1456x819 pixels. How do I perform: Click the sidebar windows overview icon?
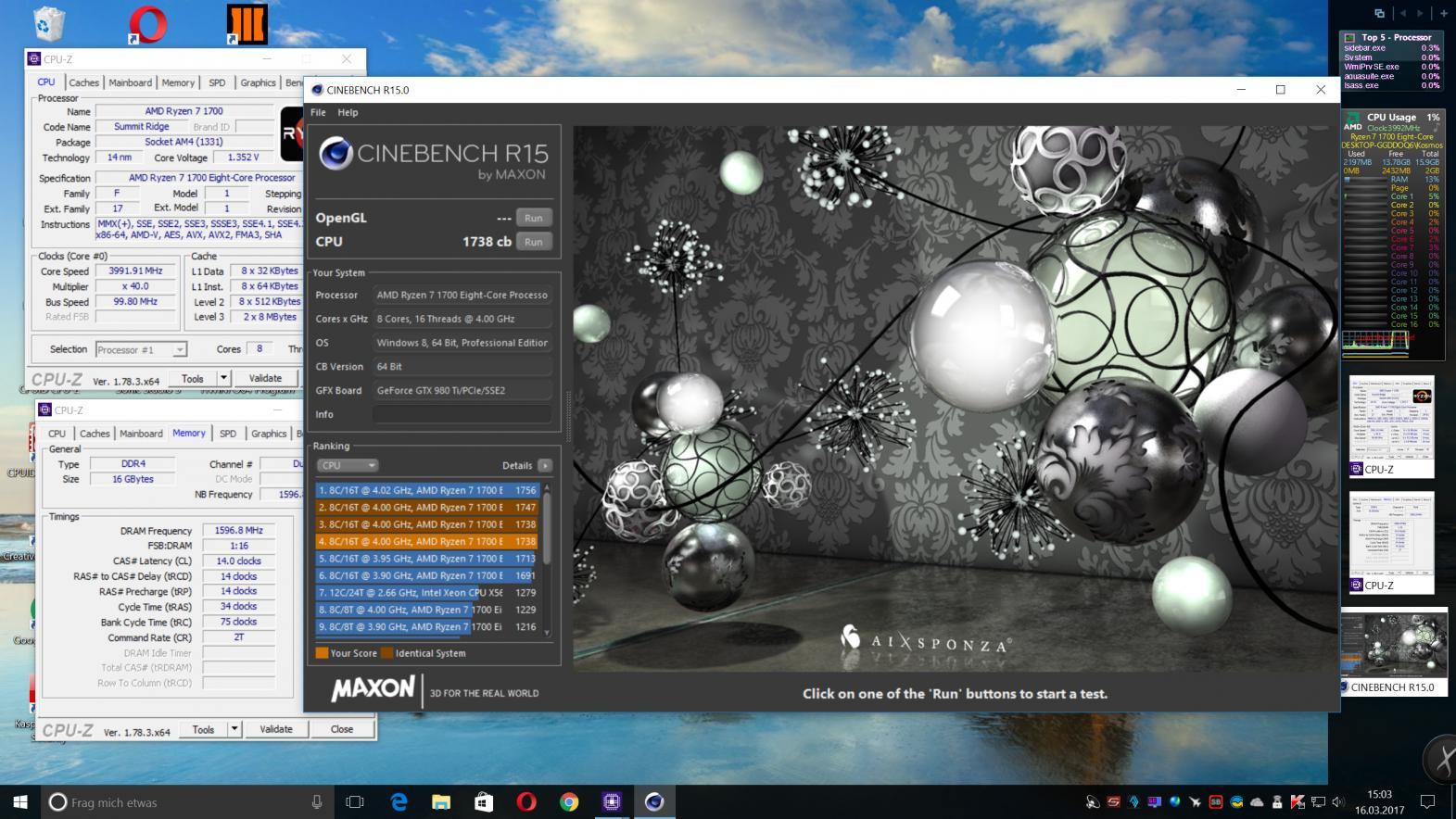click(x=1379, y=13)
